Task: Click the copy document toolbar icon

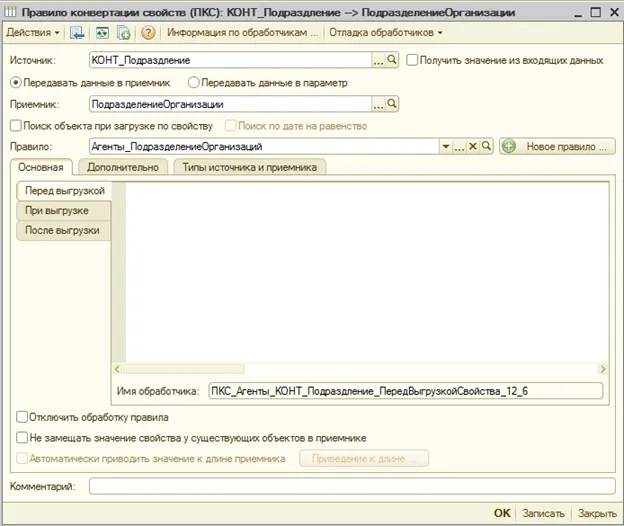Action: (x=123, y=33)
